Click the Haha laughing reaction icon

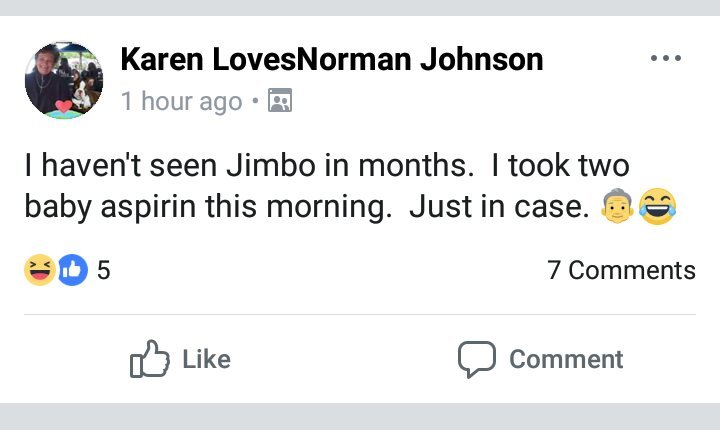click(x=40, y=269)
